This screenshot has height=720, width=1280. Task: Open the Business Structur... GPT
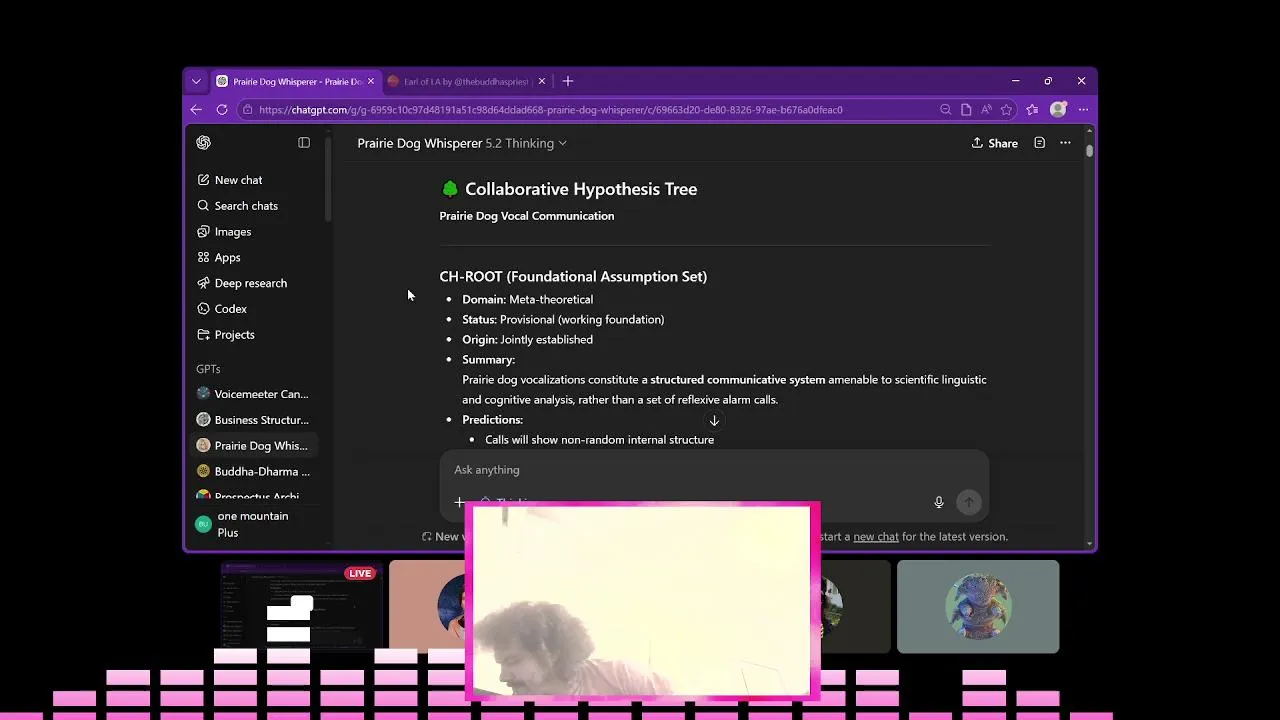(x=254, y=420)
